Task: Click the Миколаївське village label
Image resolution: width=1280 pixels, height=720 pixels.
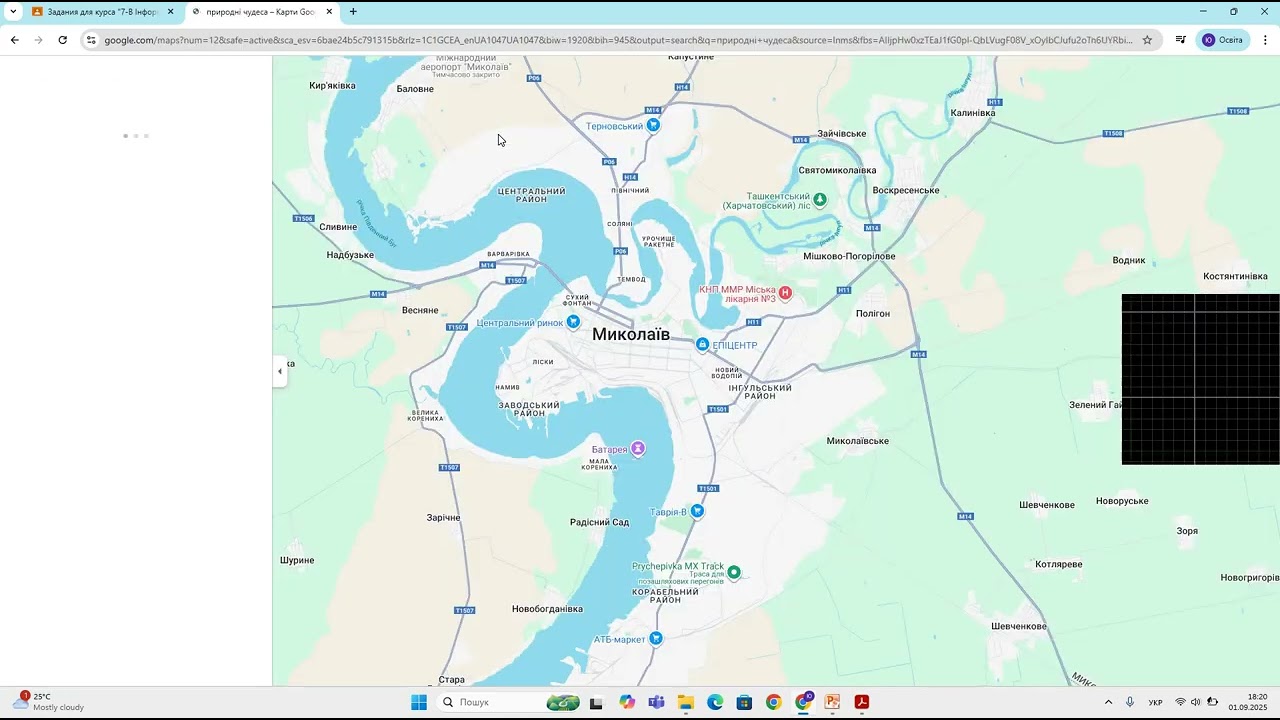Action: tap(858, 441)
